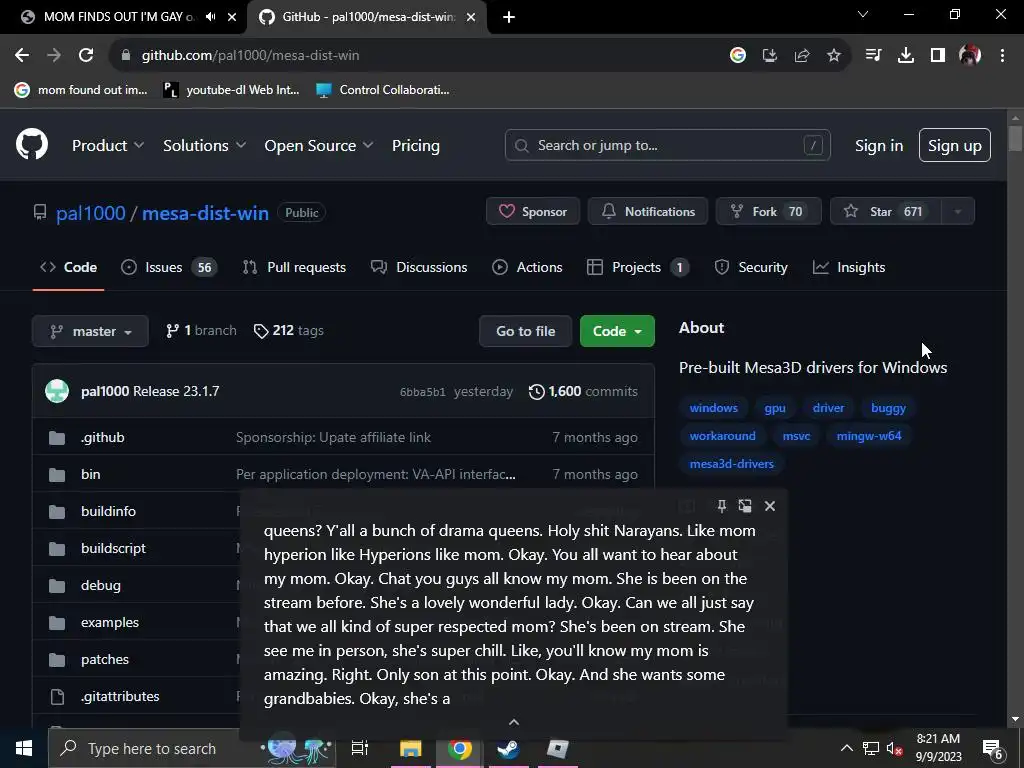This screenshot has height=768, width=1024.
Task: Fork the repository
Action: 769,211
